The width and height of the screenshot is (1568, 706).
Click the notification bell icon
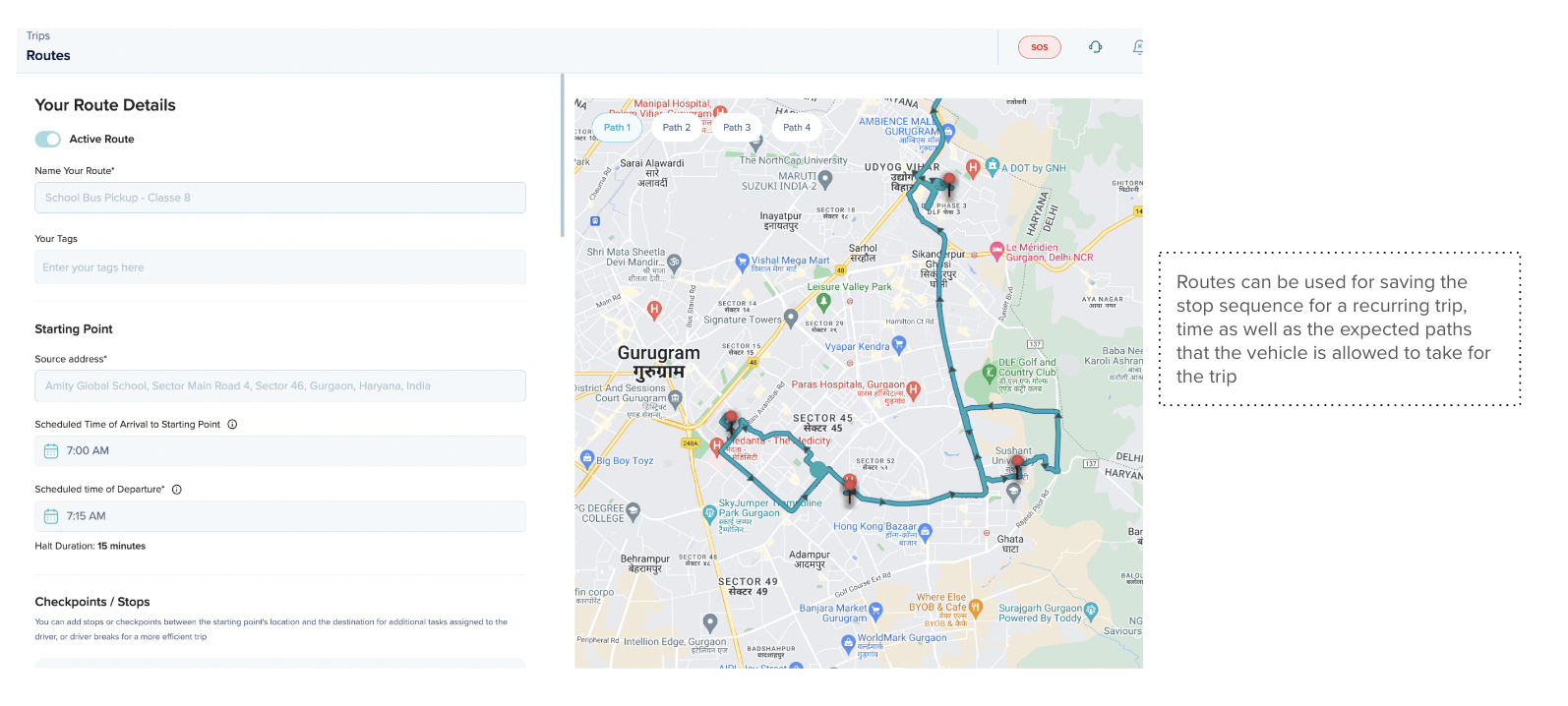(1137, 47)
